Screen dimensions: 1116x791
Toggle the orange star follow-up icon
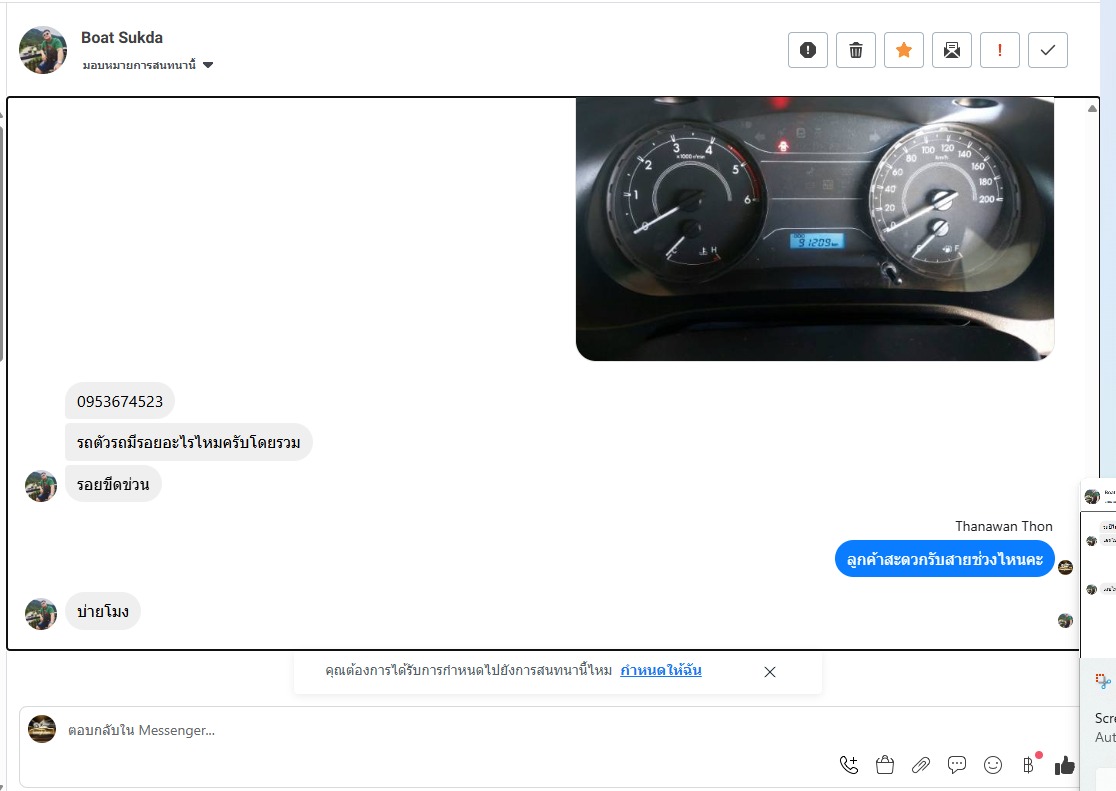[x=904, y=50]
